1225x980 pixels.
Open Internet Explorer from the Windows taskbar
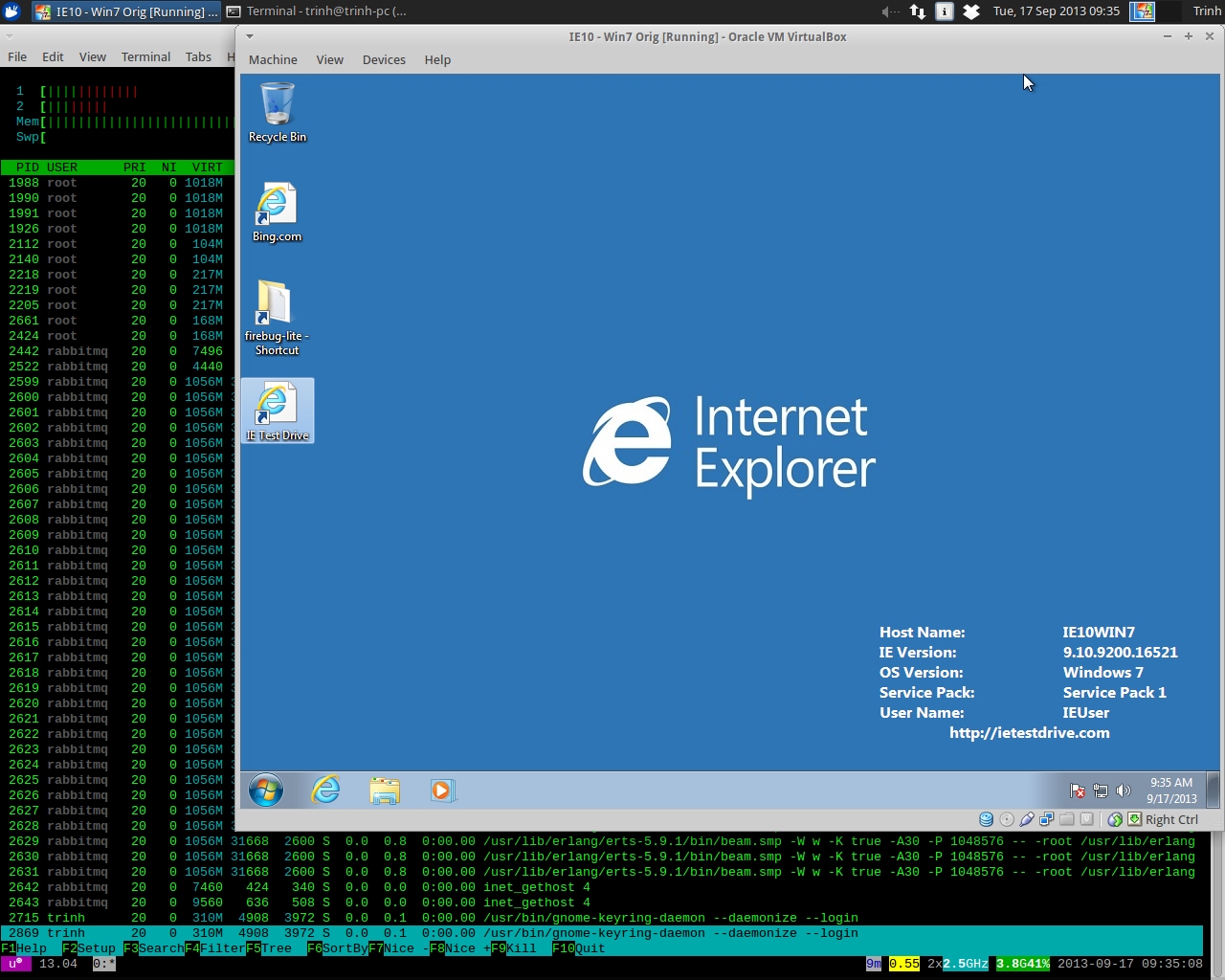click(325, 791)
